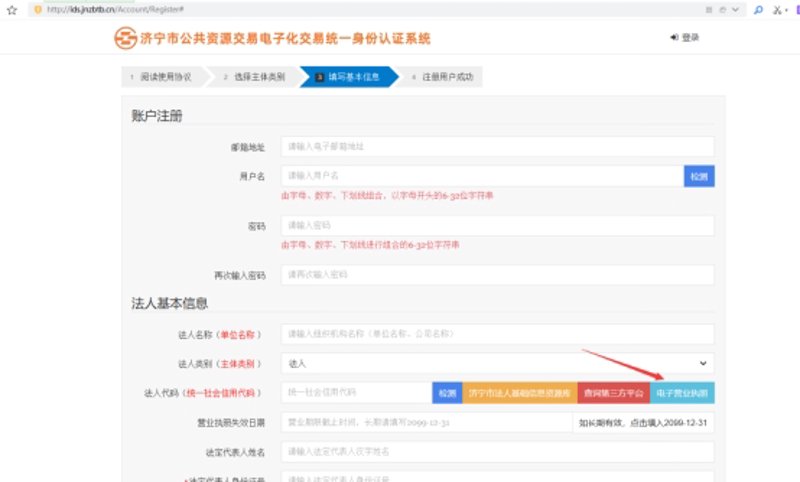Click the orange site logo

tap(126, 38)
